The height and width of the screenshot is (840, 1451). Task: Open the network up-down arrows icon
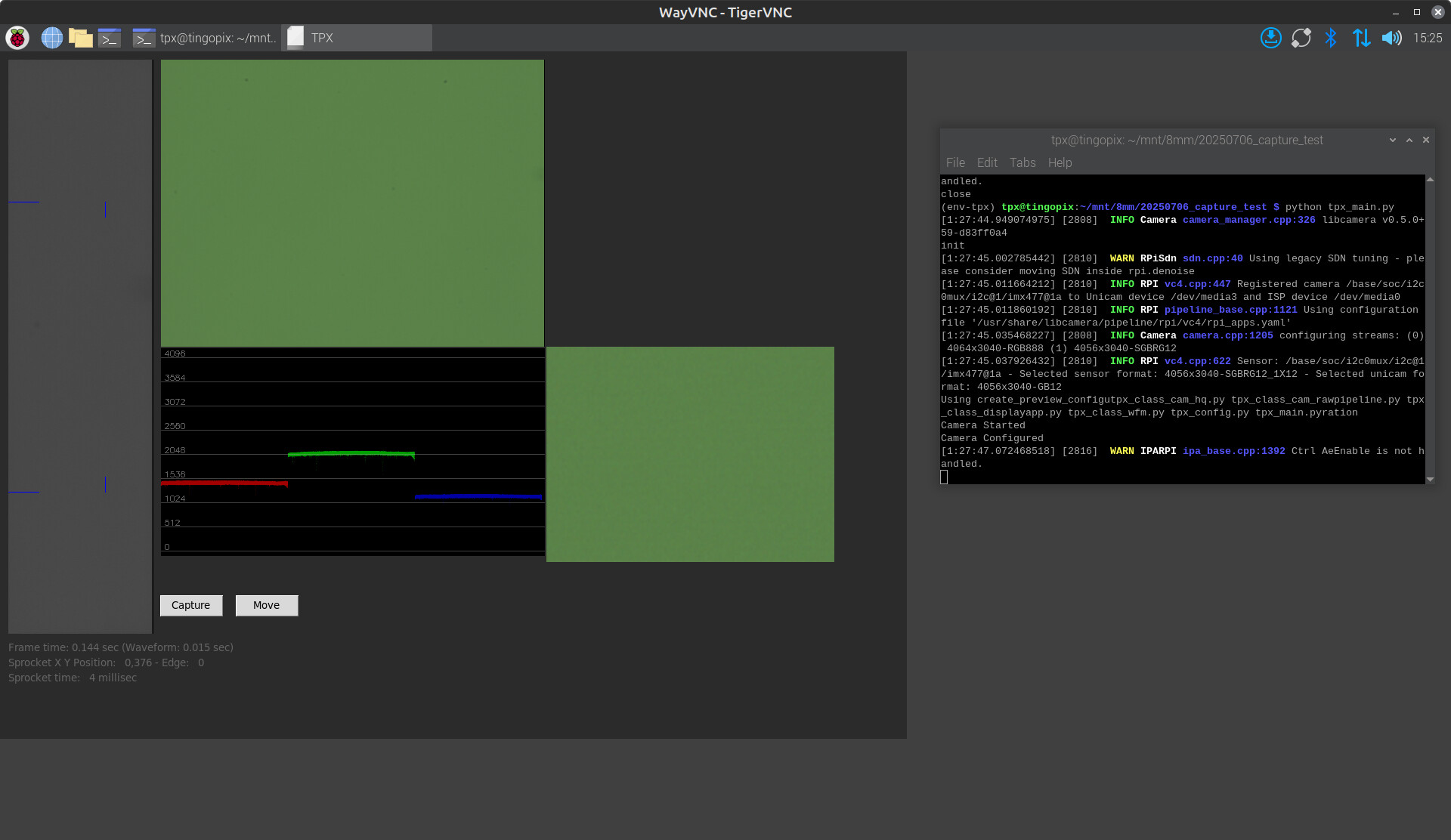1361,38
